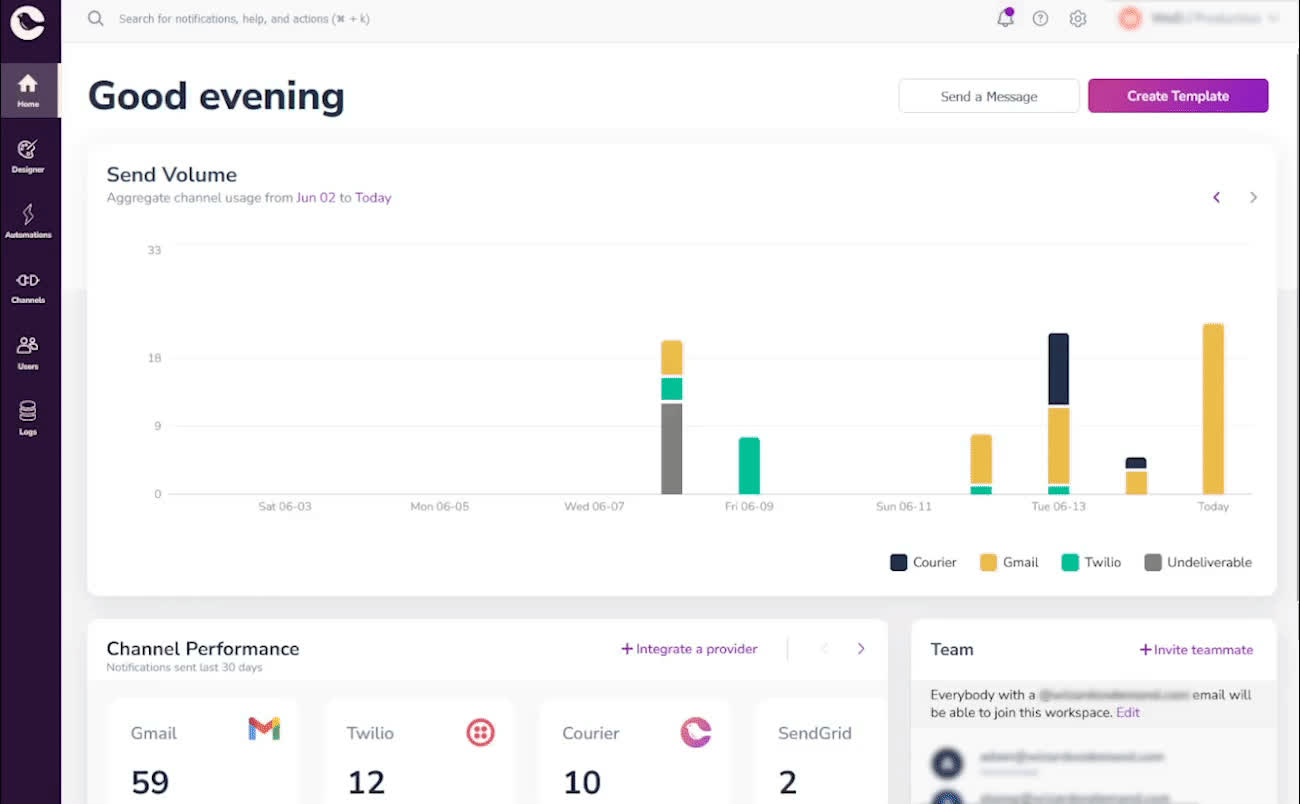This screenshot has width=1300, height=804.
Task: Click the Courier bird logo
Action: [x=27, y=23]
